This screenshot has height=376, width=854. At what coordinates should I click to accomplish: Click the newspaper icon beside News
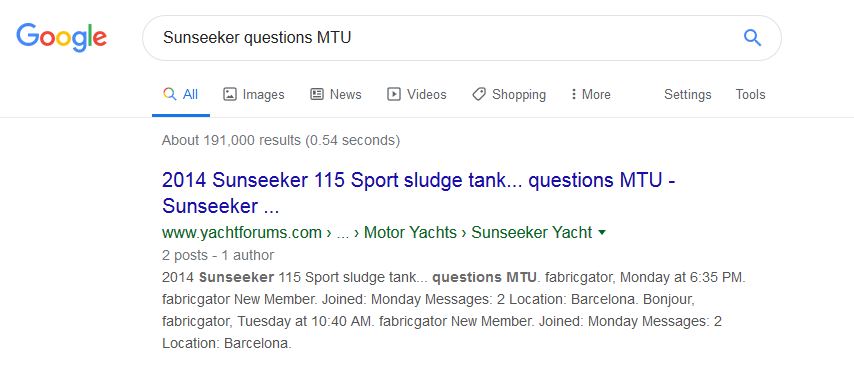pyautogui.click(x=317, y=94)
